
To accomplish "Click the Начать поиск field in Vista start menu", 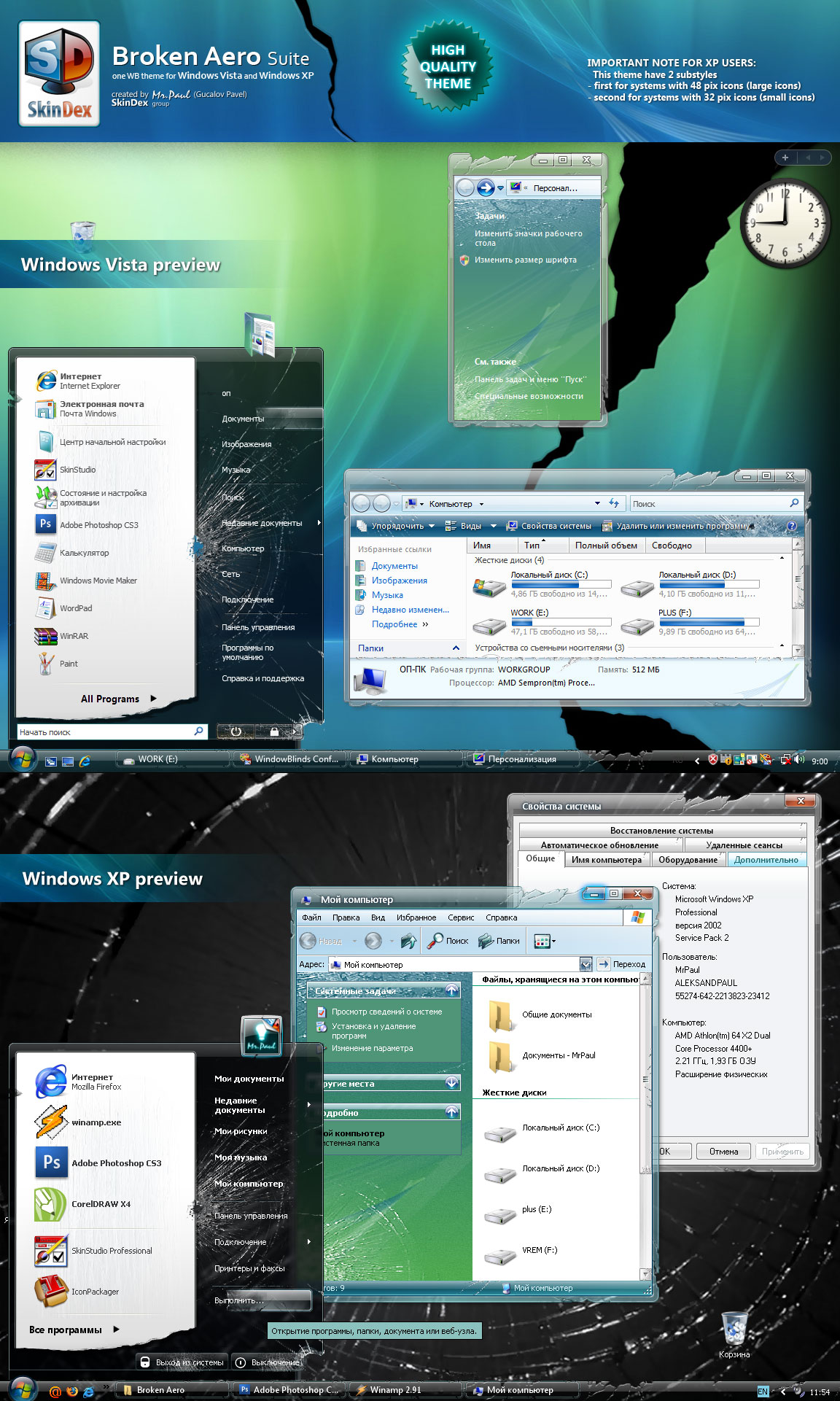I will [x=112, y=731].
